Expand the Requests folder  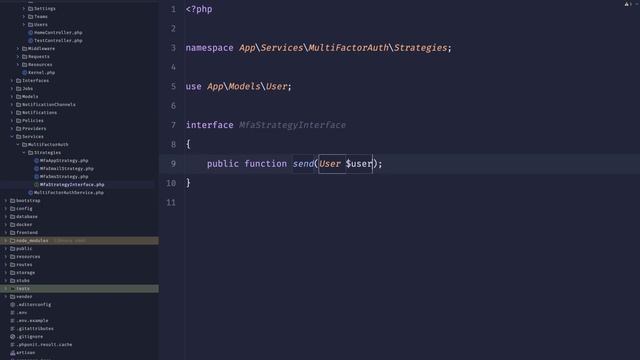click(x=18, y=56)
